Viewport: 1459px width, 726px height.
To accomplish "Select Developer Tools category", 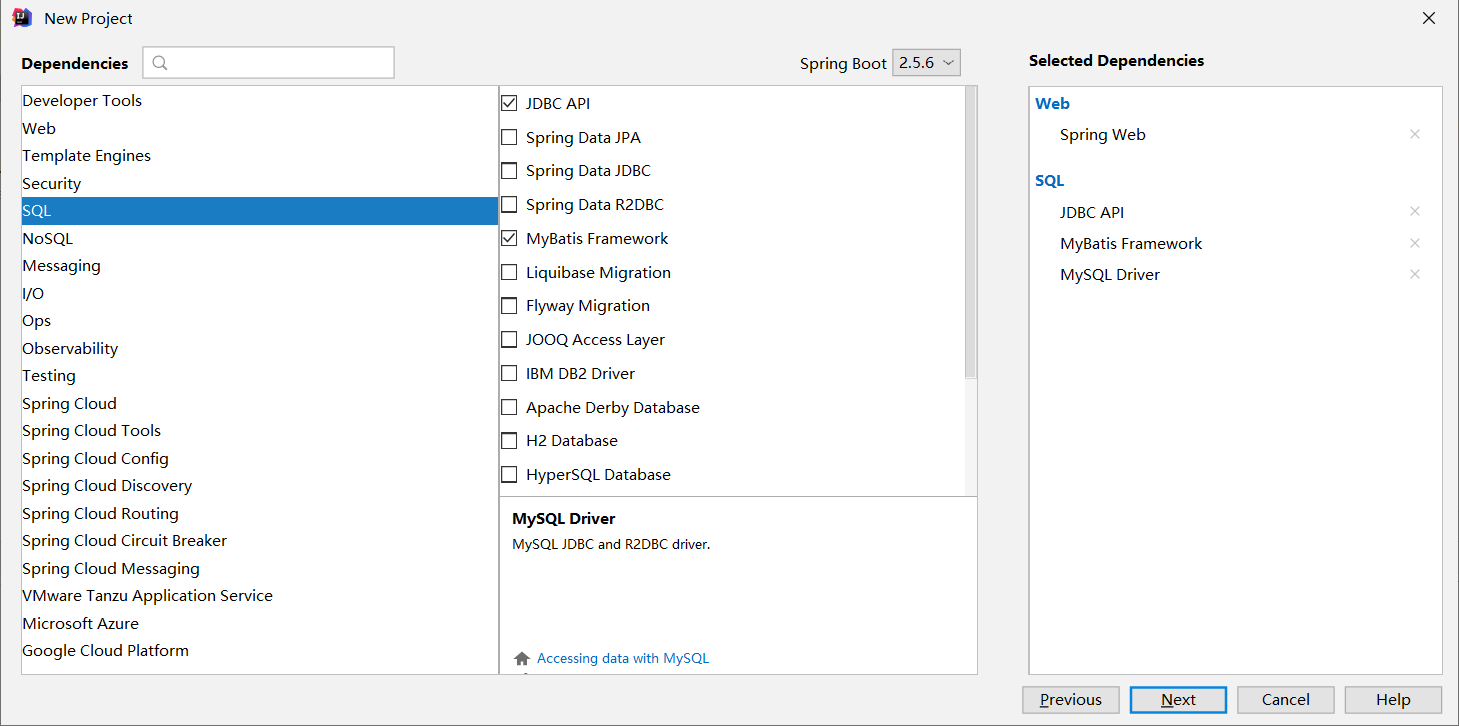I will (260, 101).
